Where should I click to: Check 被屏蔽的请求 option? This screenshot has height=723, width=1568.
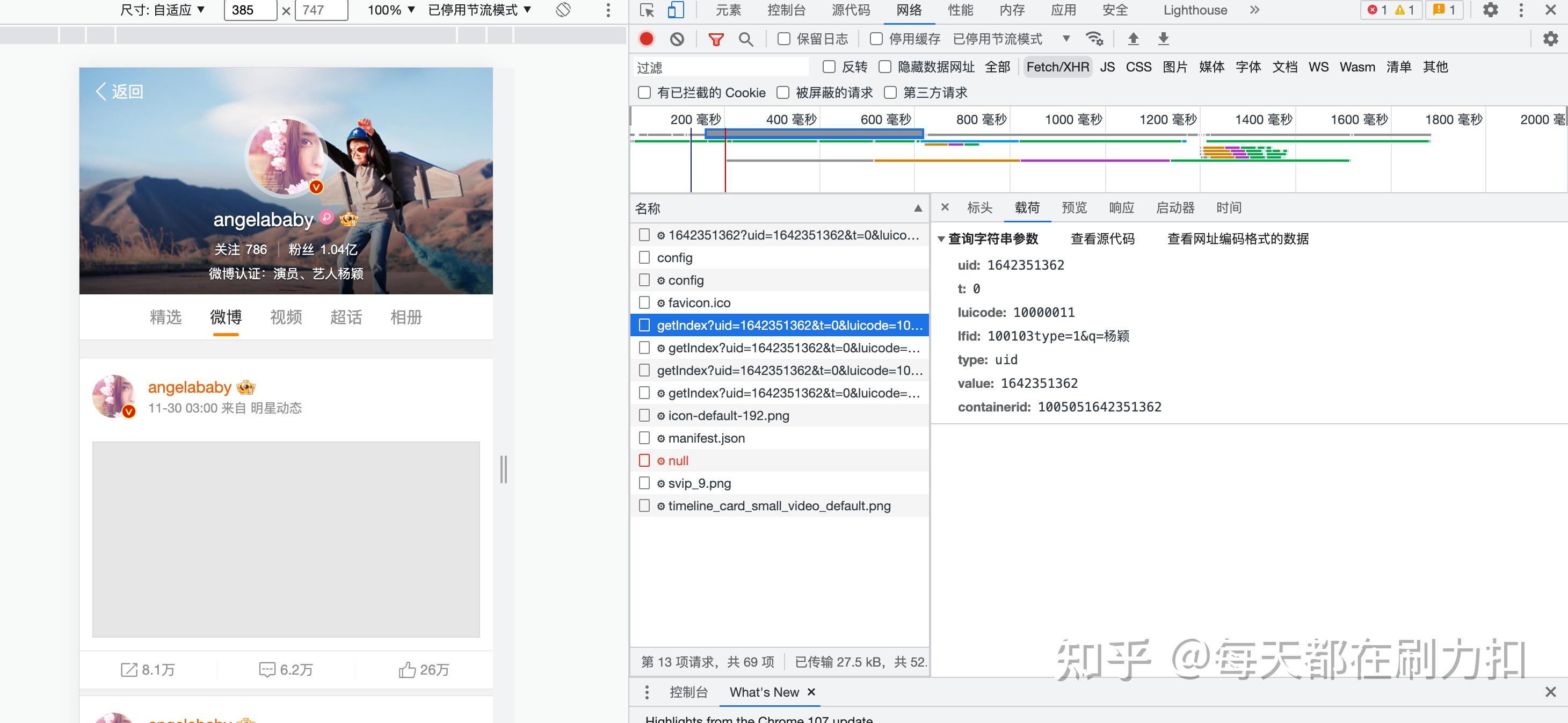tap(783, 92)
